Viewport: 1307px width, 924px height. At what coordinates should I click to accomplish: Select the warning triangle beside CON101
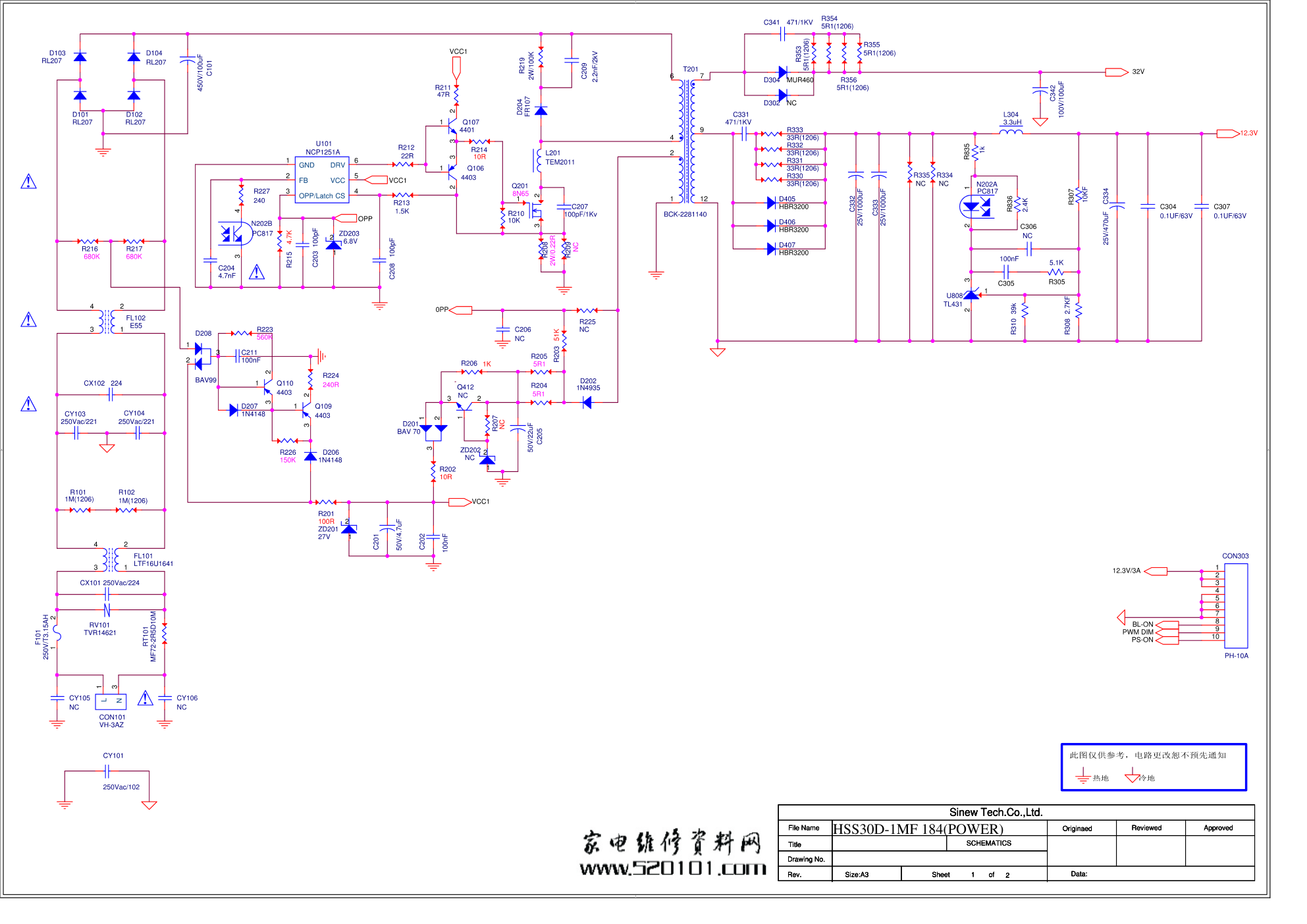click(x=146, y=698)
